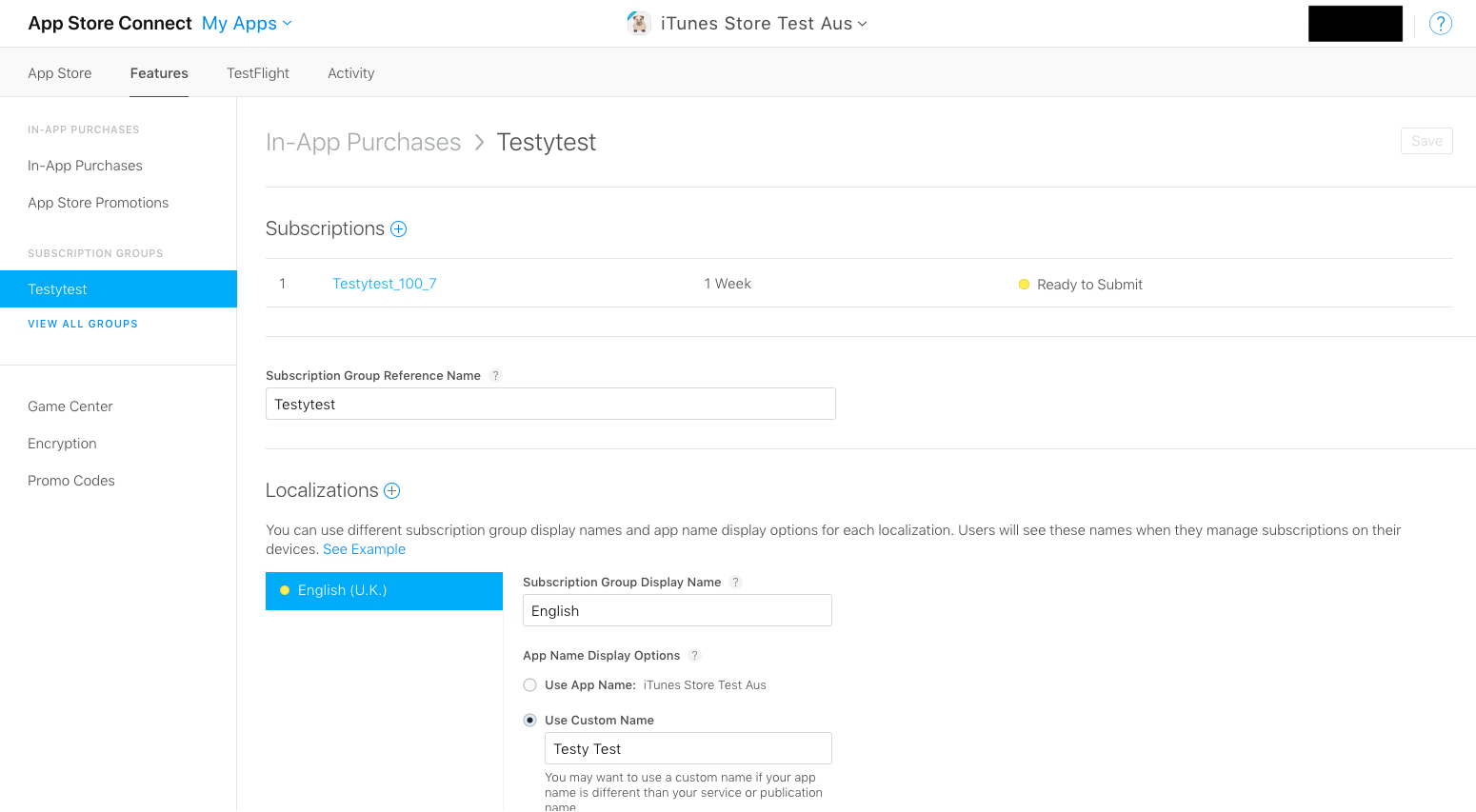Go back via In-App Purchases breadcrumb
1476x812 pixels.
pos(363,143)
